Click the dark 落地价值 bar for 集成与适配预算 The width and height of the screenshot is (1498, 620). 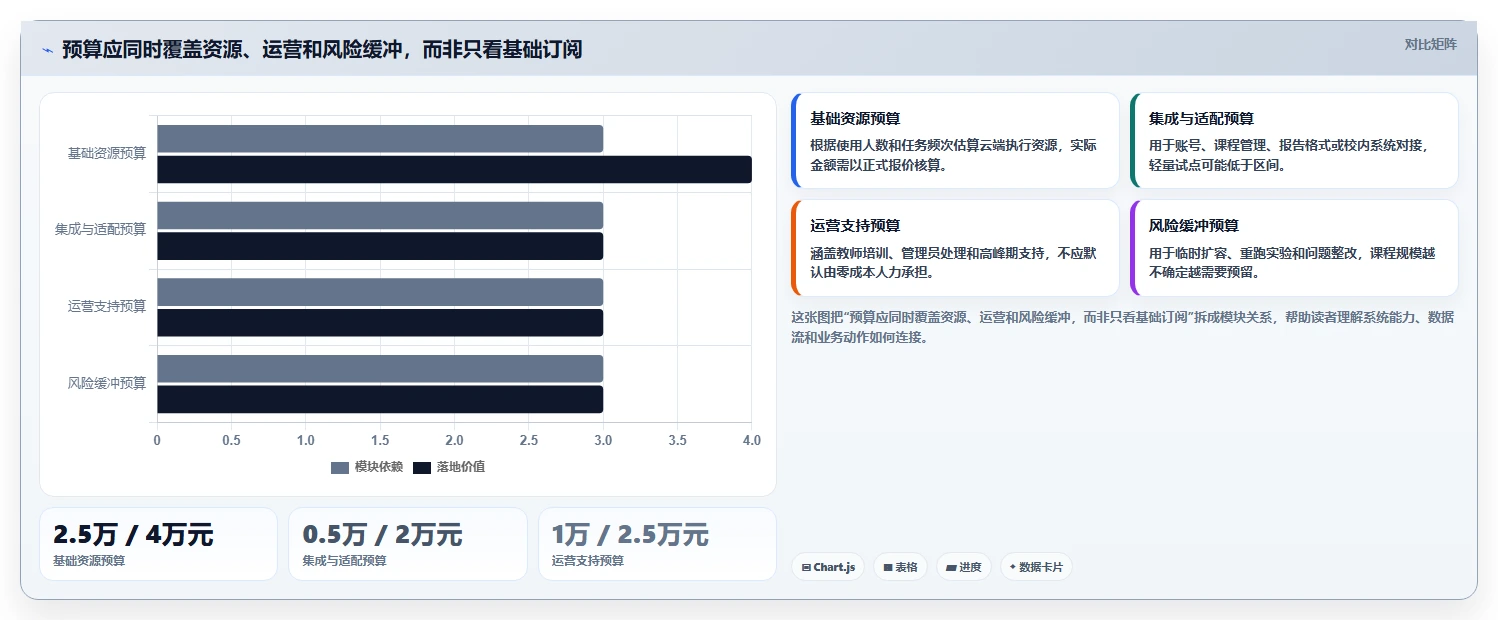point(380,246)
